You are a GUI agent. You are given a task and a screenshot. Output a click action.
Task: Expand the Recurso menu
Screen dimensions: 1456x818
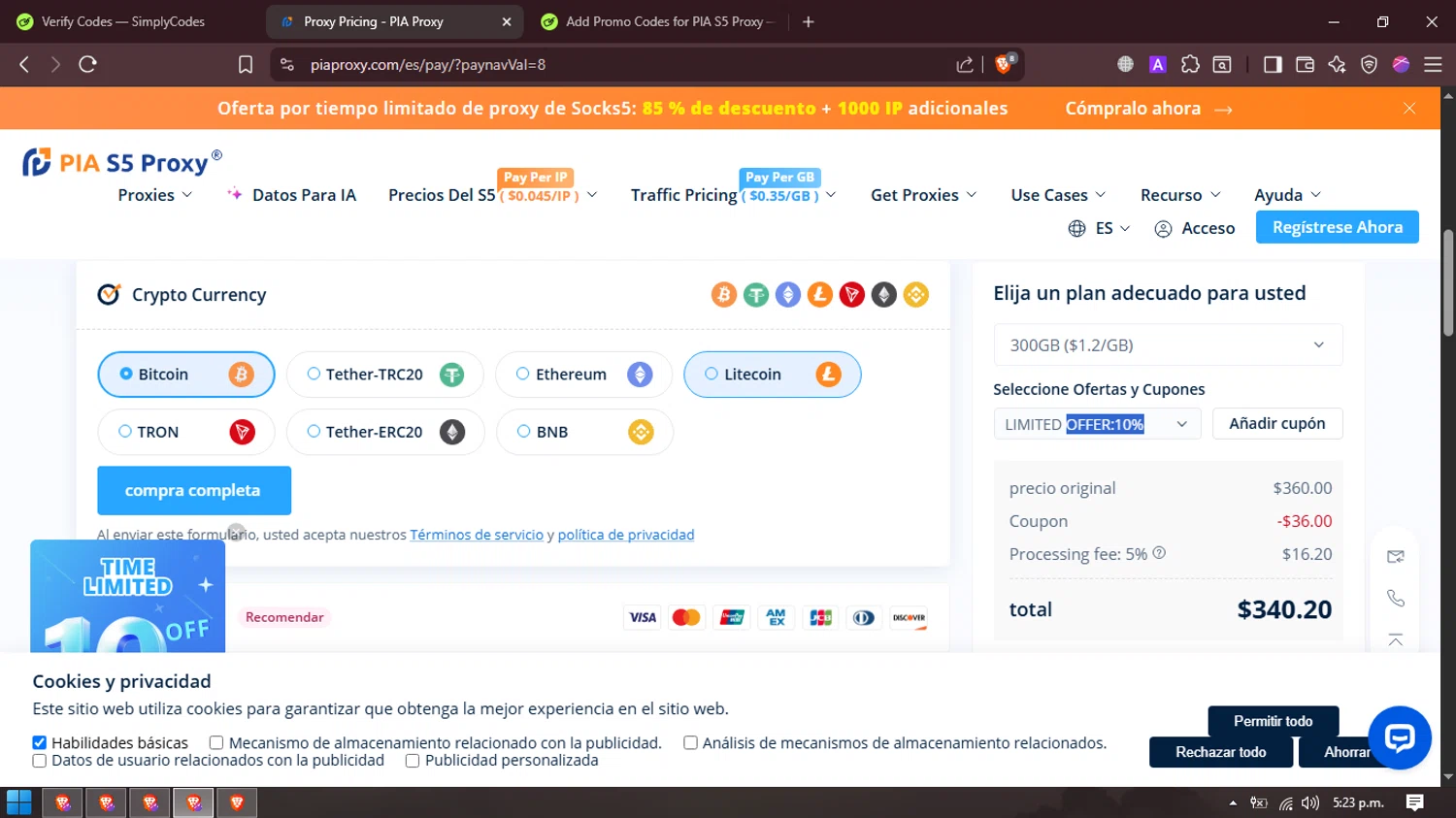[x=1180, y=195]
